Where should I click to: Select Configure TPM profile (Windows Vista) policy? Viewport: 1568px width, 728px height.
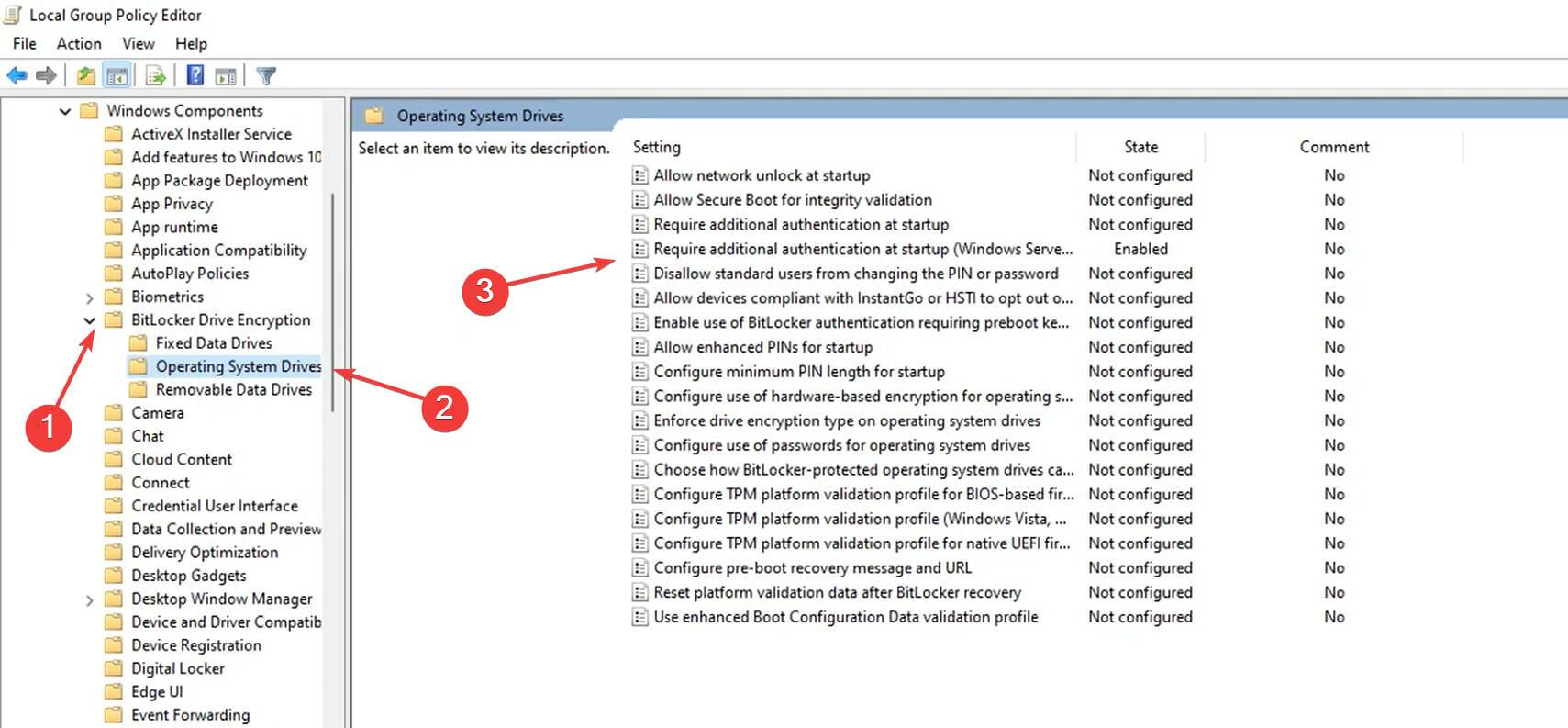pos(861,519)
